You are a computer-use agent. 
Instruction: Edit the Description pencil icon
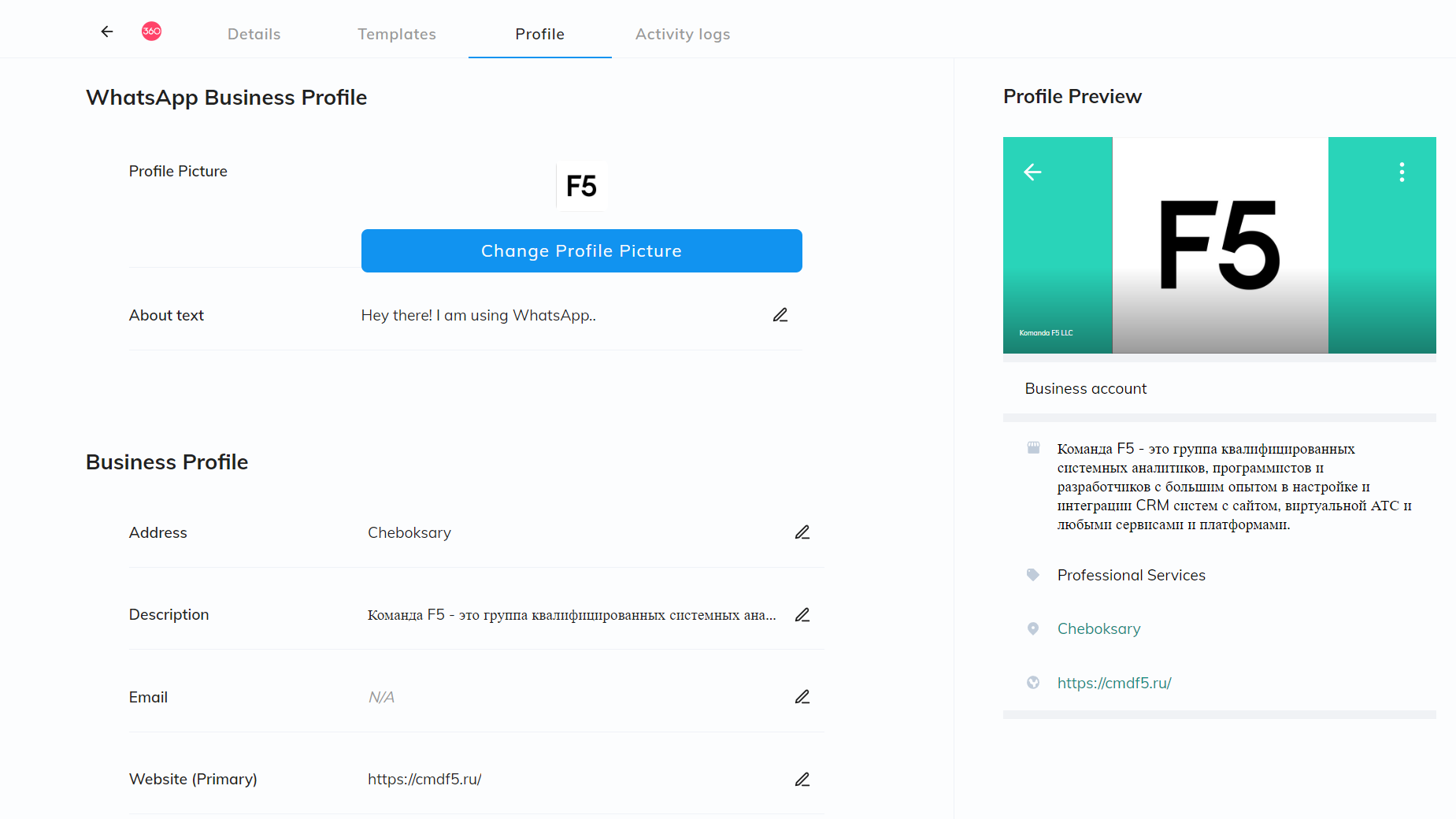tap(802, 615)
